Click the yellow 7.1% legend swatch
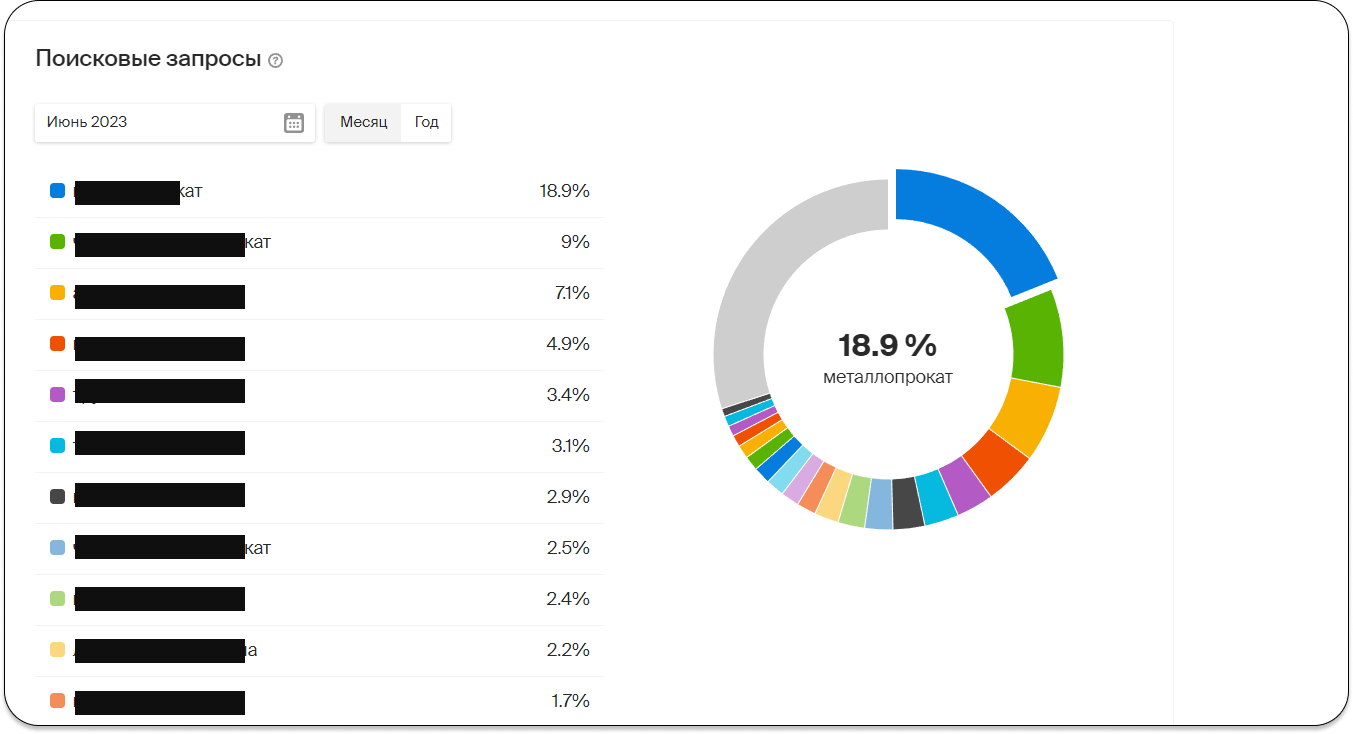 [x=58, y=293]
